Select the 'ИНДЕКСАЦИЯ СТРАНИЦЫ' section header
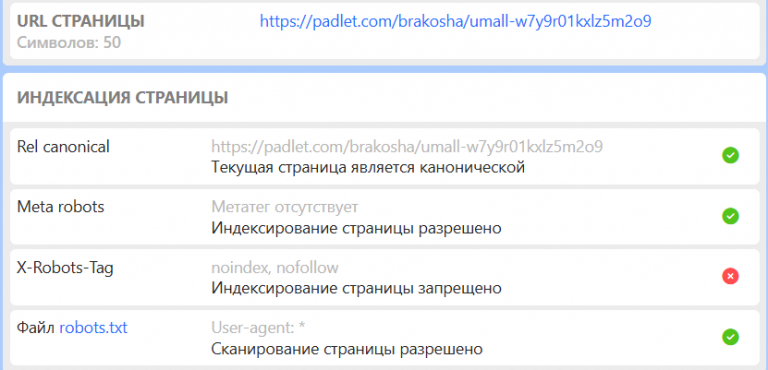 coord(122,98)
